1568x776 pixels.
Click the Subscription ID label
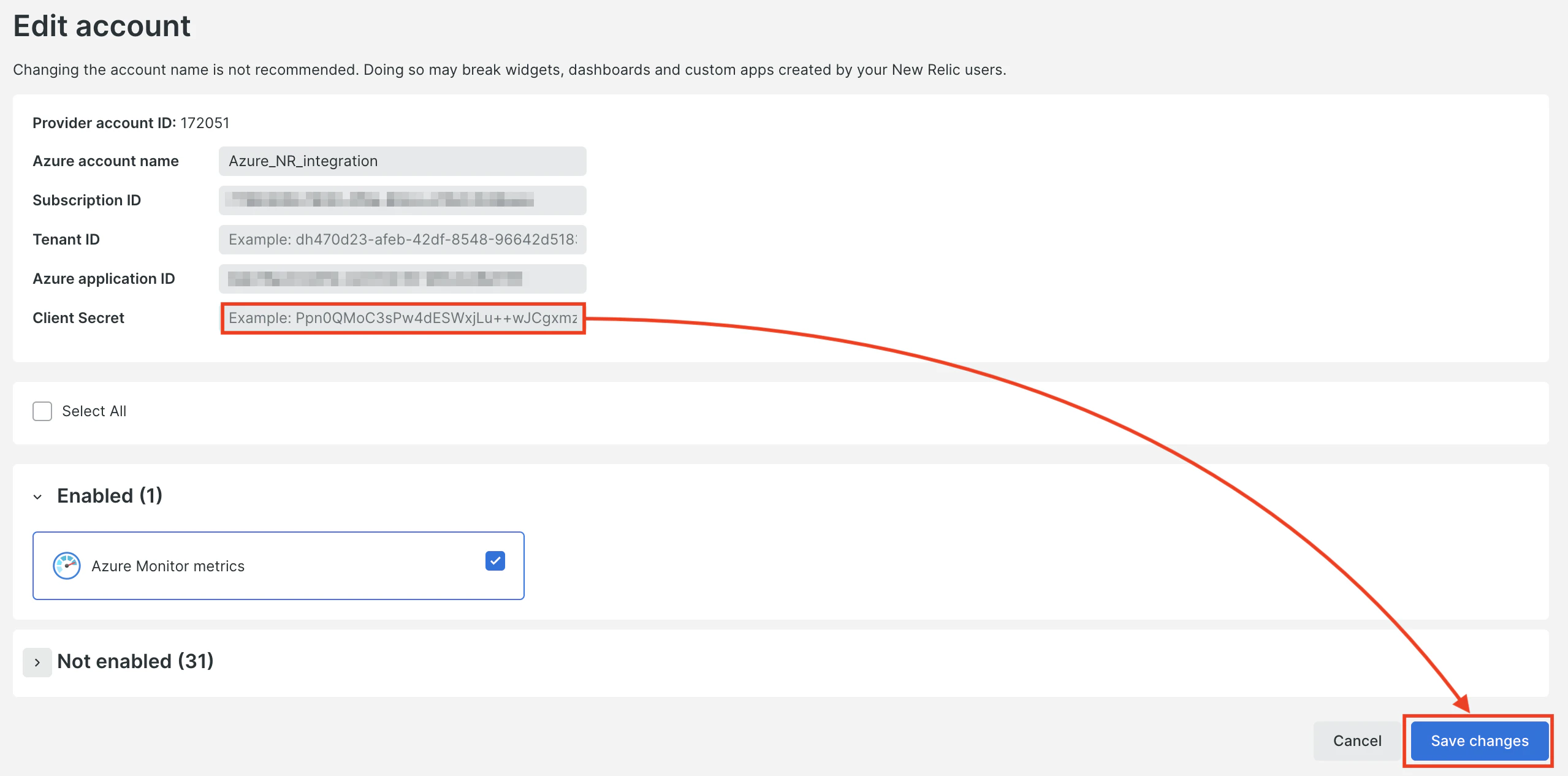click(x=87, y=200)
